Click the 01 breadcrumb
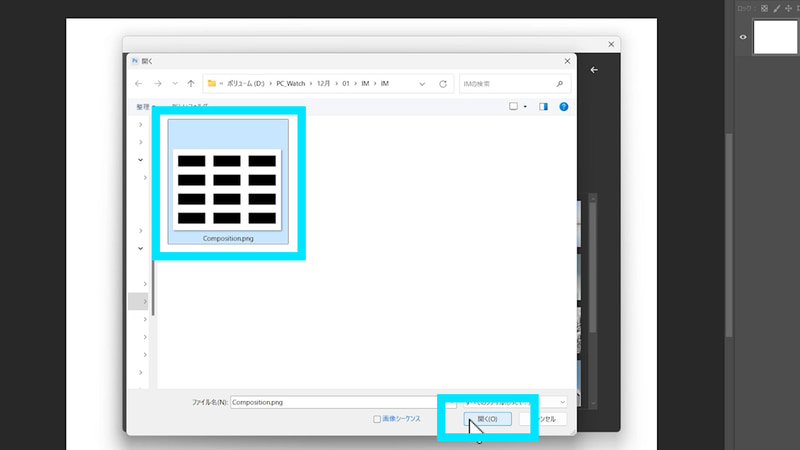The image size is (800, 450). point(346,84)
